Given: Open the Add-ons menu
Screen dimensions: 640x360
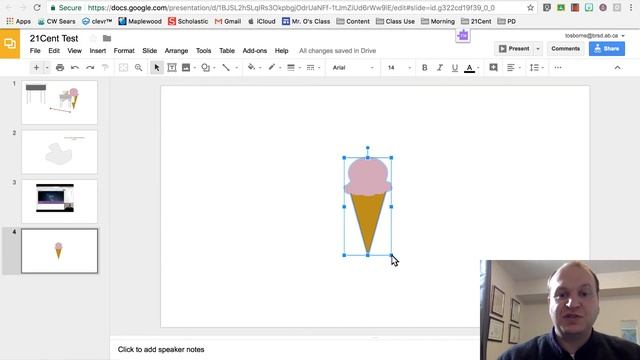Looking at the screenshot, I should (x=255, y=51).
